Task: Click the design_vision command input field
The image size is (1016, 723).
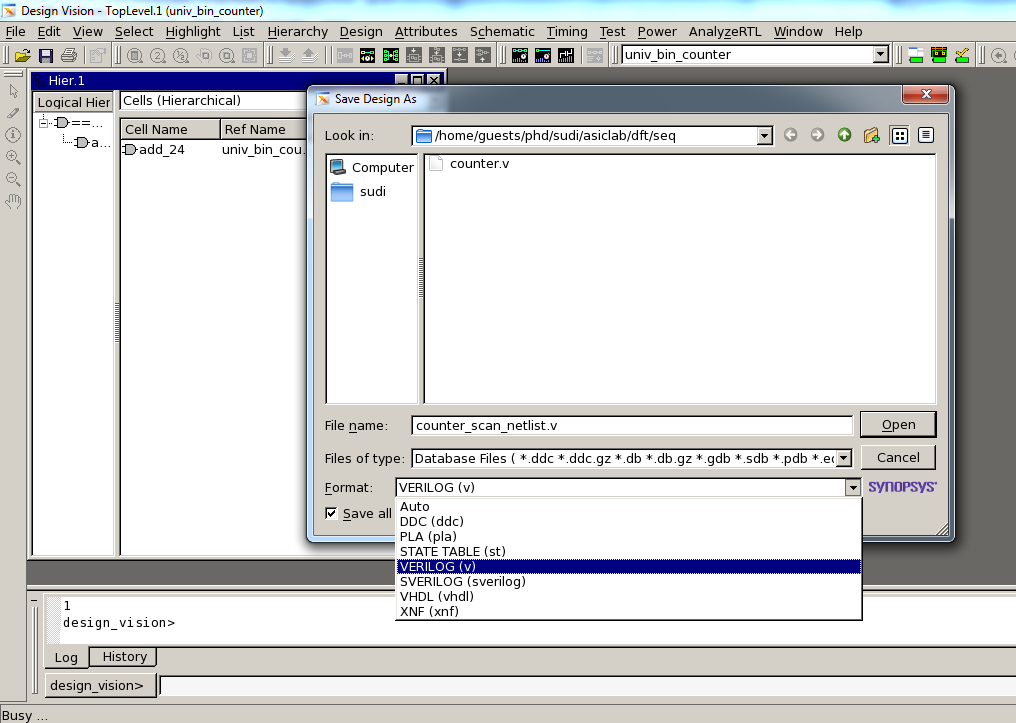Action: pos(587,685)
